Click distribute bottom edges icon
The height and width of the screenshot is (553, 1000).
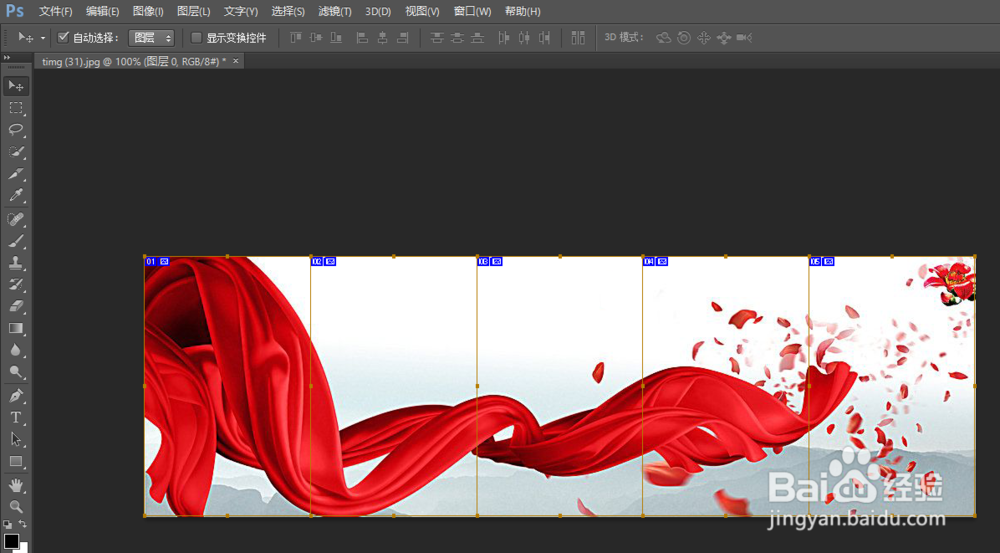pos(477,38)
